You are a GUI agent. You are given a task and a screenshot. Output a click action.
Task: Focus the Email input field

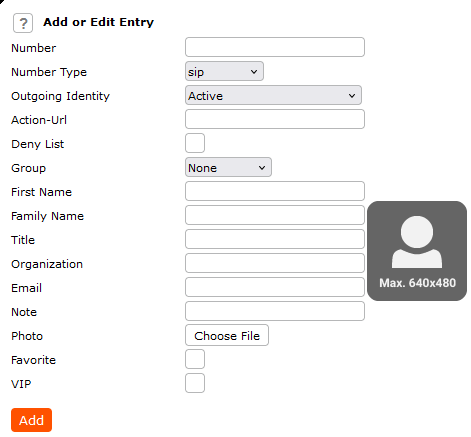click(x=275, y=287)
